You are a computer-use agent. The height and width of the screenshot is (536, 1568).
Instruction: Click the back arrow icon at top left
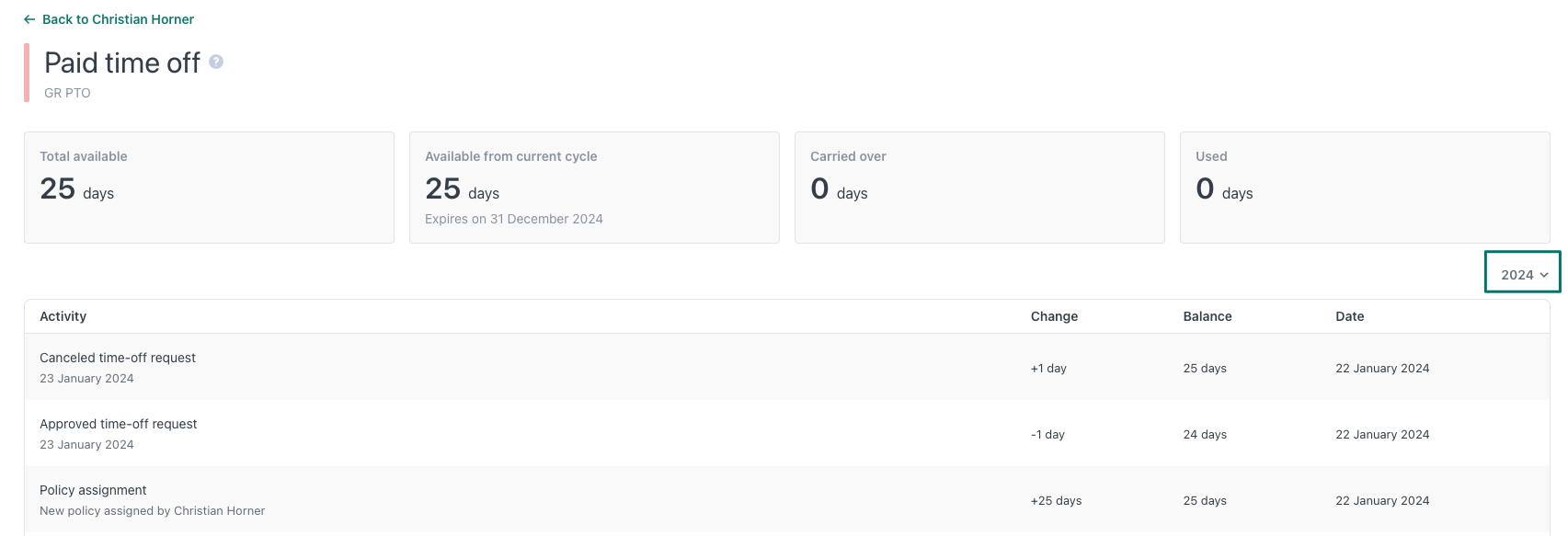click(29, 19)
